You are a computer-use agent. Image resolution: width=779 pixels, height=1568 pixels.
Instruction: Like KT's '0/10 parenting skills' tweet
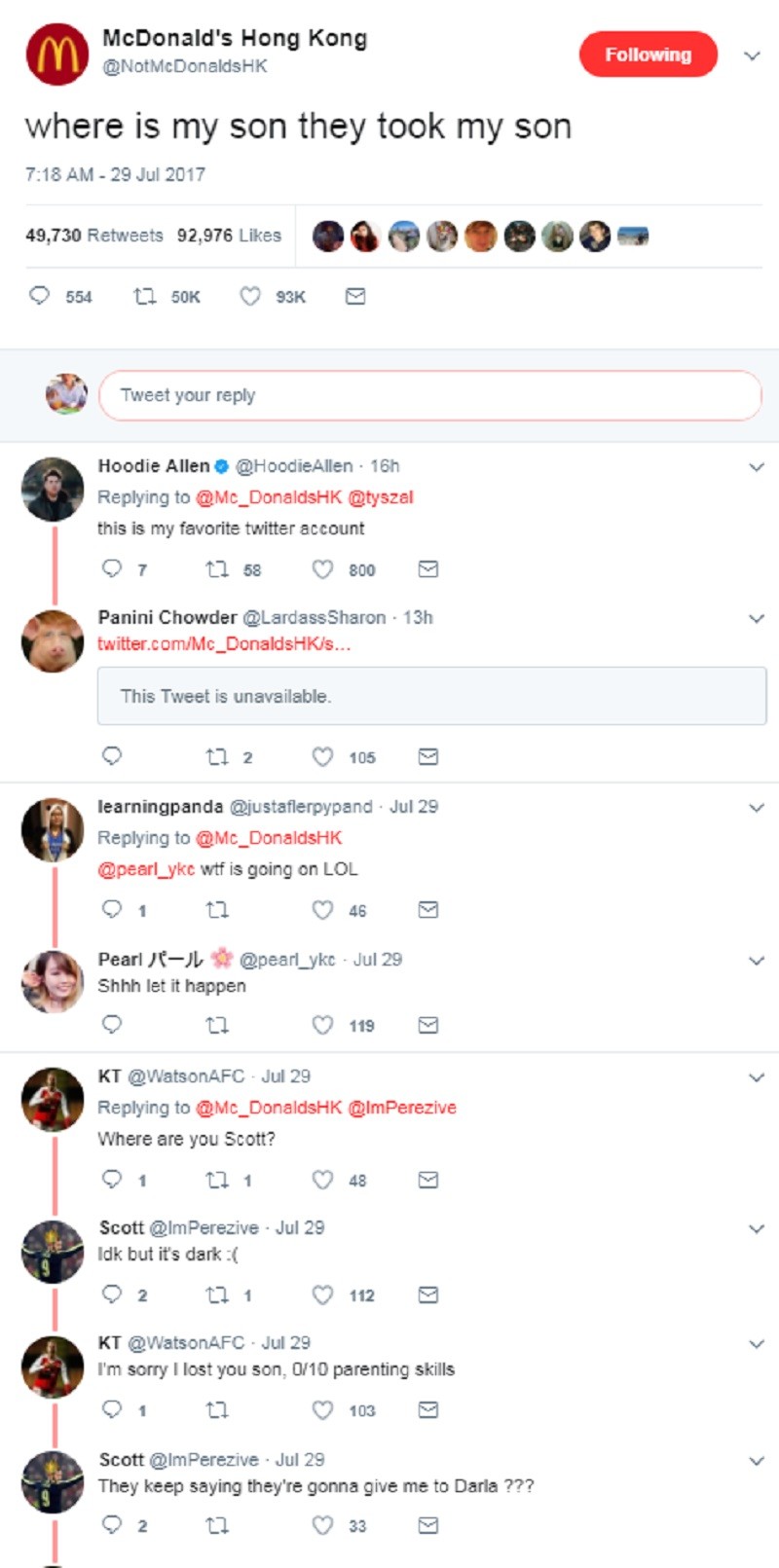point(322,1409)
